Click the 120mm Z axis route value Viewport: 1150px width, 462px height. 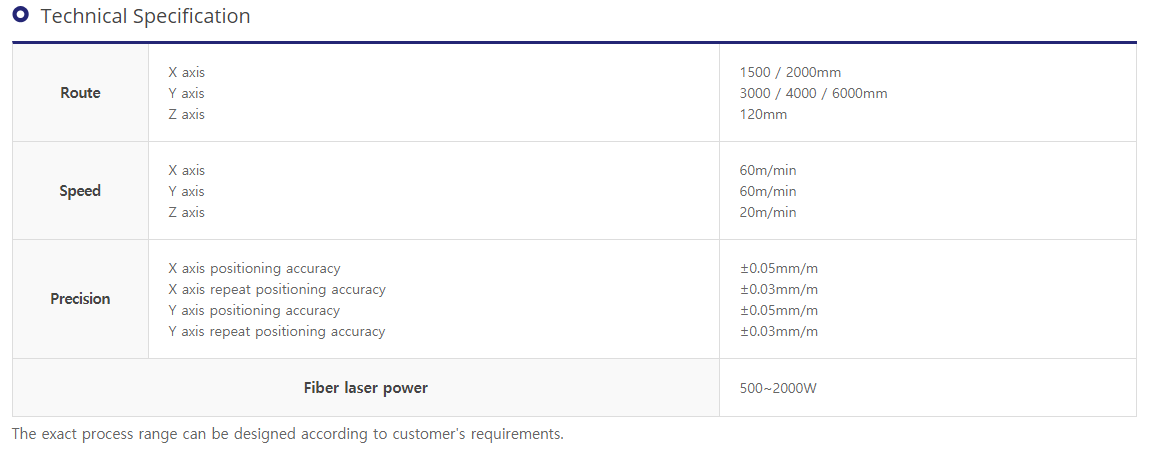tap(763, 114)
